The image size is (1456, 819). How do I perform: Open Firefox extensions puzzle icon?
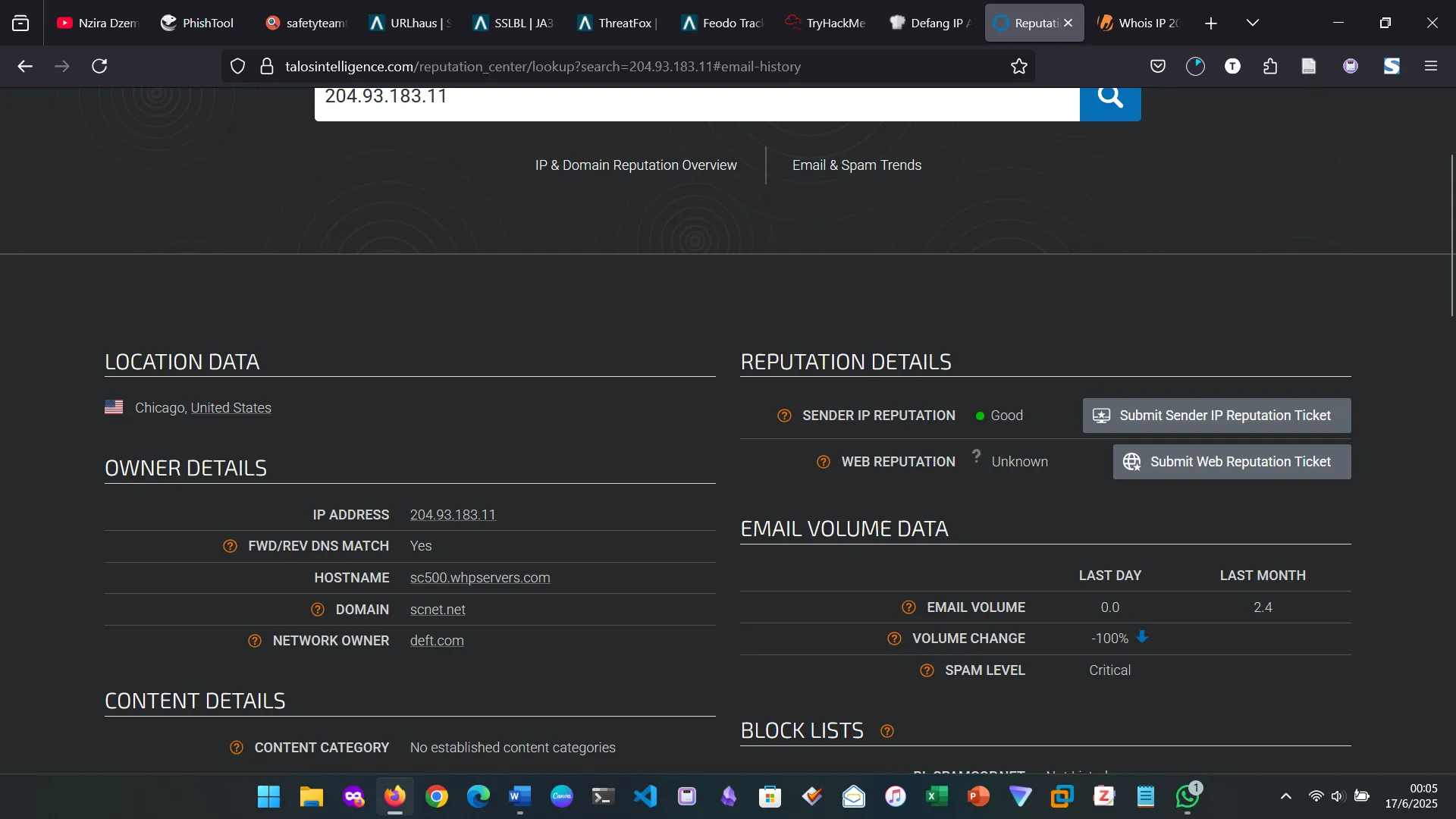pyautogui.click(x=1270, y=67)
